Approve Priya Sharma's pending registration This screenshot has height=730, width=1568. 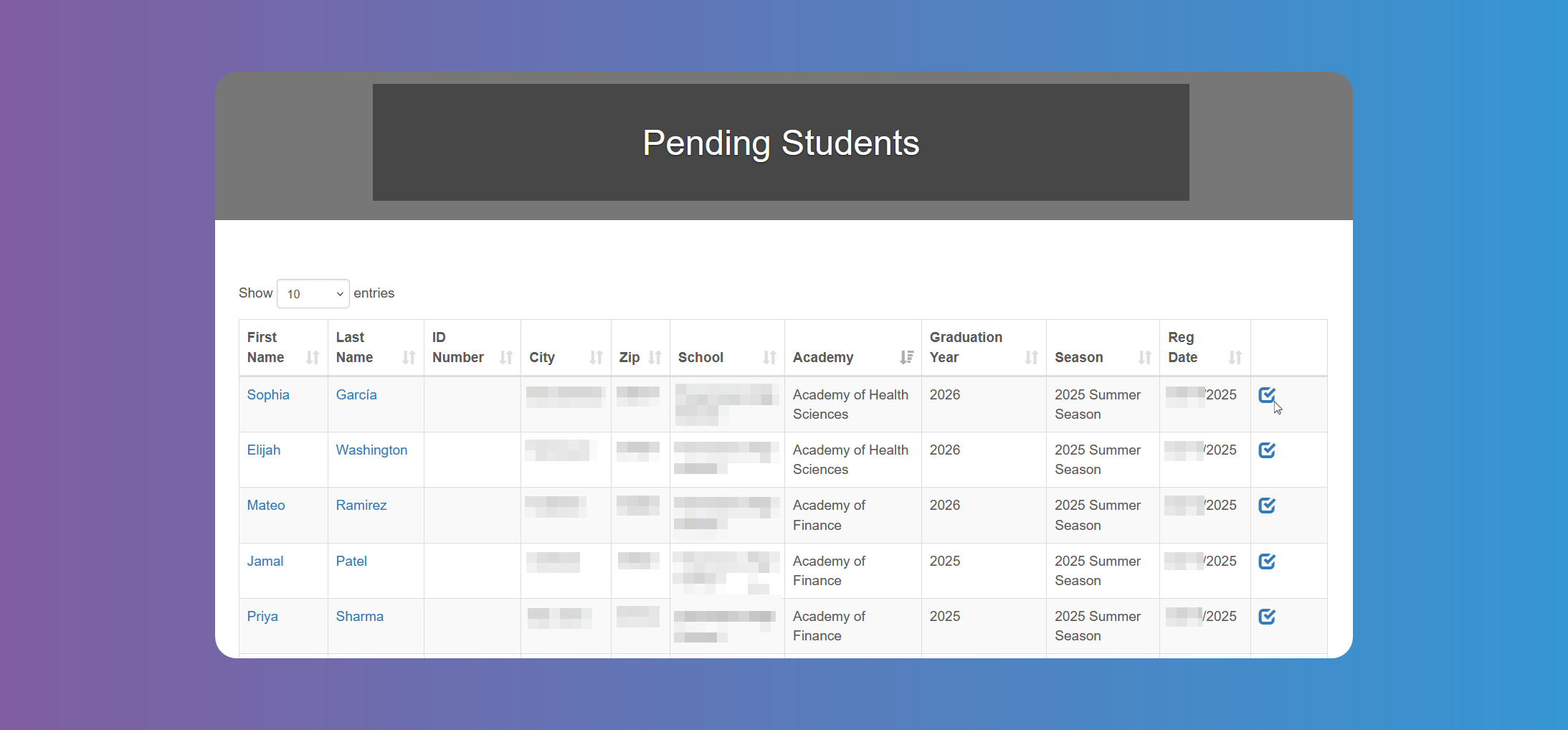coord(1267,616)
